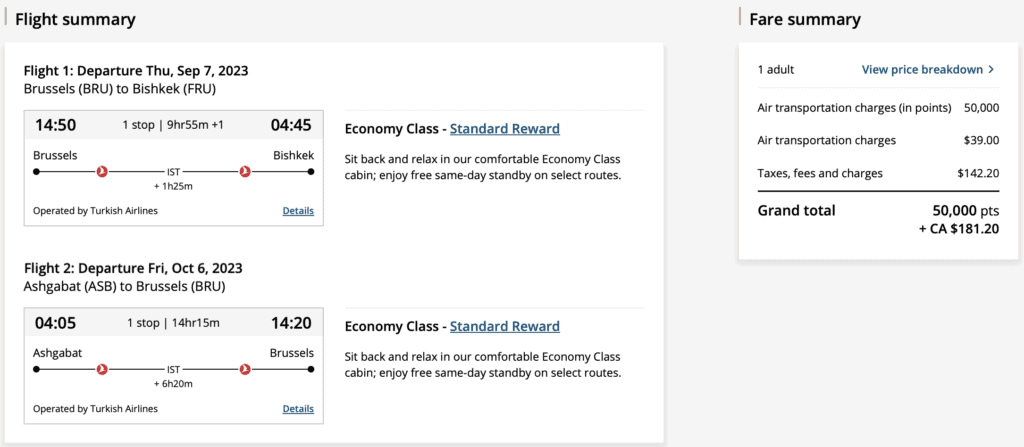1024x447 pixels.
Task: Click the Fare summary heading
Action: click(x=805, y=19)
